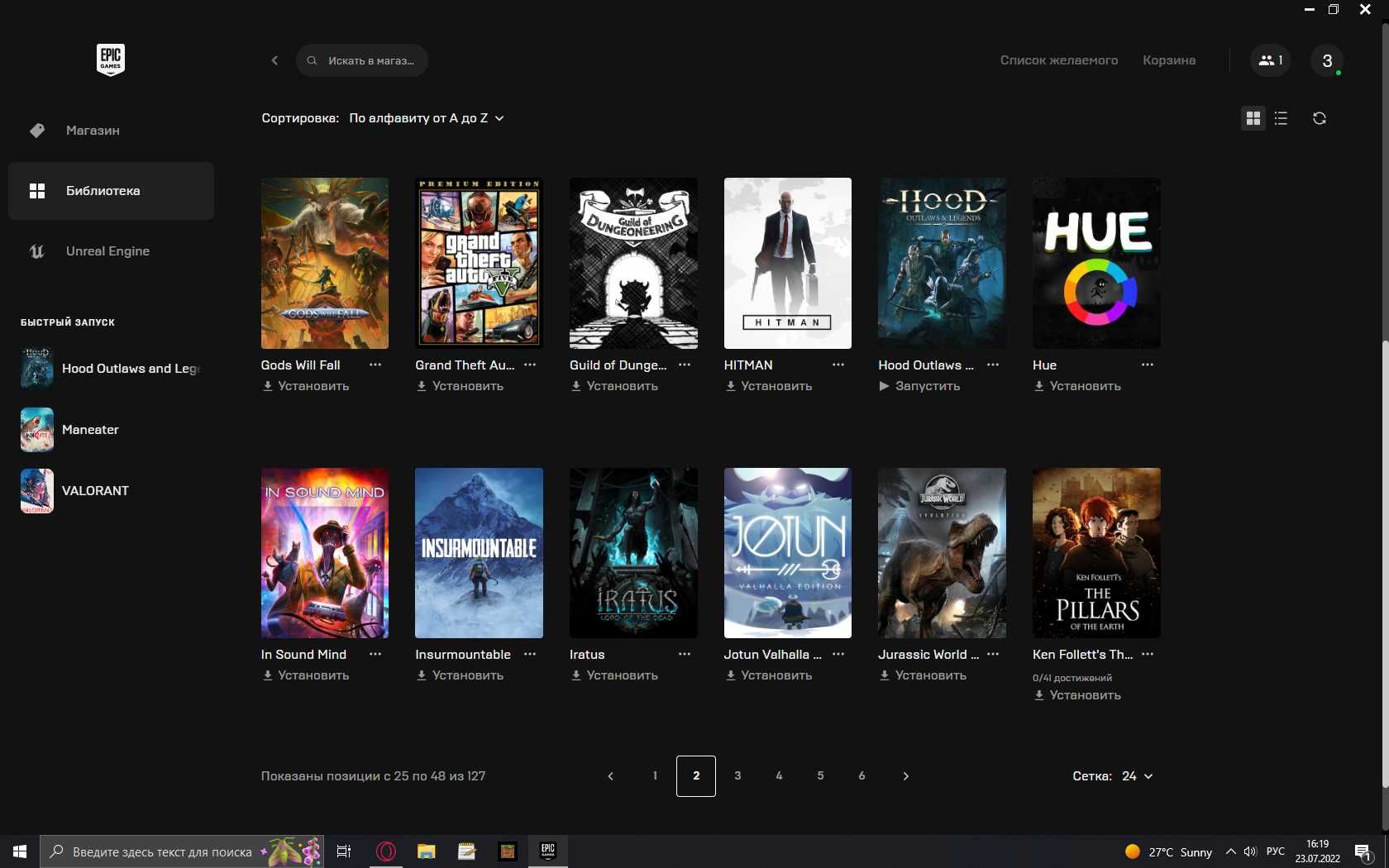Screen dimensions: 1389x868
Task: Open options menu for In Sound Mind
Action: point(375,654)
